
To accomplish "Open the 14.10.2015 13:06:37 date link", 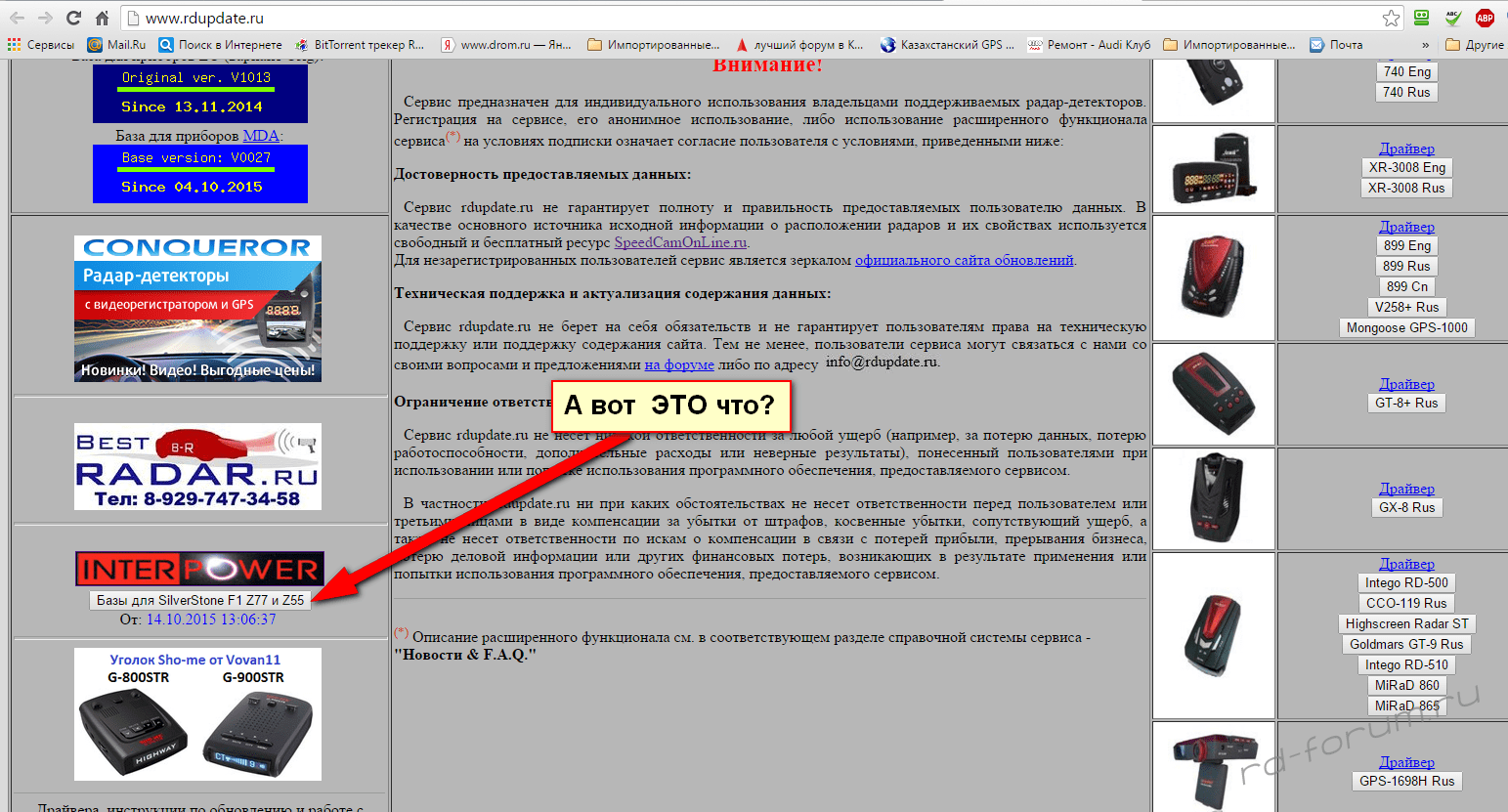I will [211, 620].
